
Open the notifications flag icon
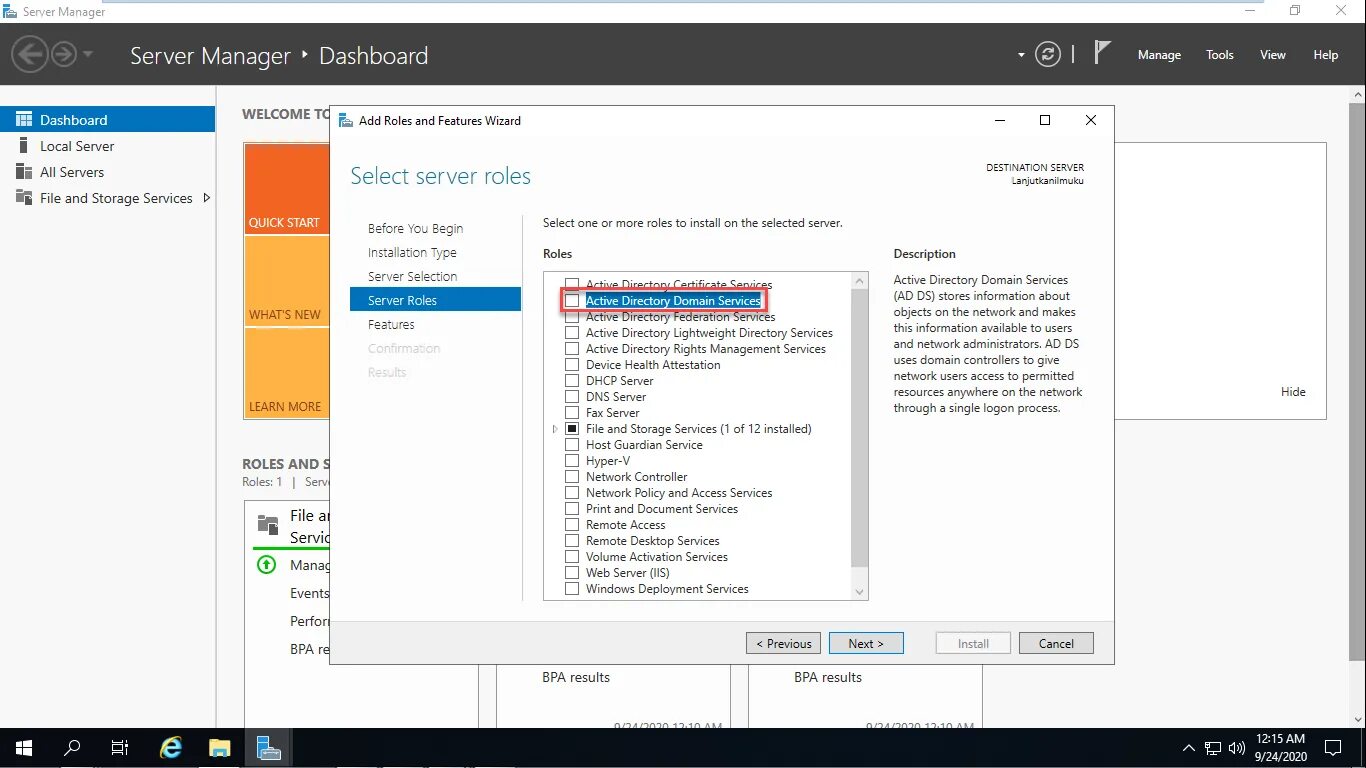(1102, 53)
